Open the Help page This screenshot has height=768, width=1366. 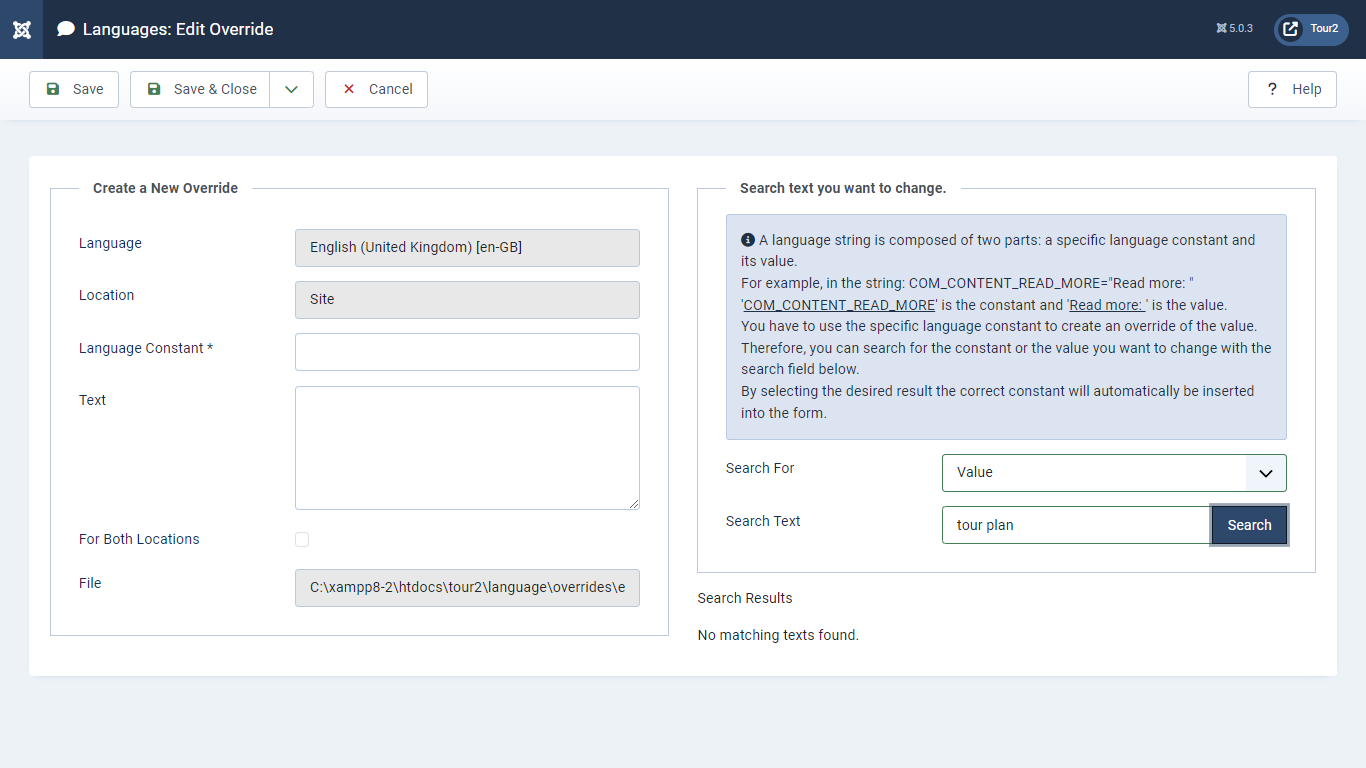point(1292,89)
